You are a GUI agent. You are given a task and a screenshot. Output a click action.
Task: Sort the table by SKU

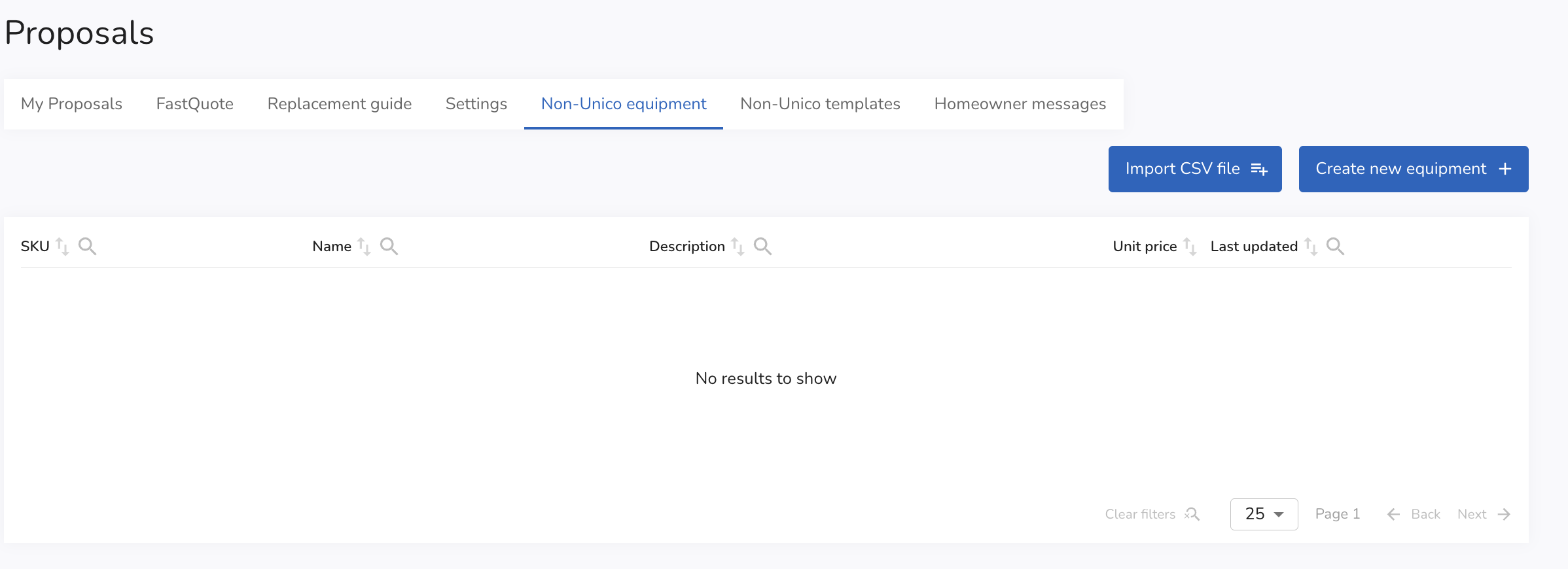click(62, 247)
